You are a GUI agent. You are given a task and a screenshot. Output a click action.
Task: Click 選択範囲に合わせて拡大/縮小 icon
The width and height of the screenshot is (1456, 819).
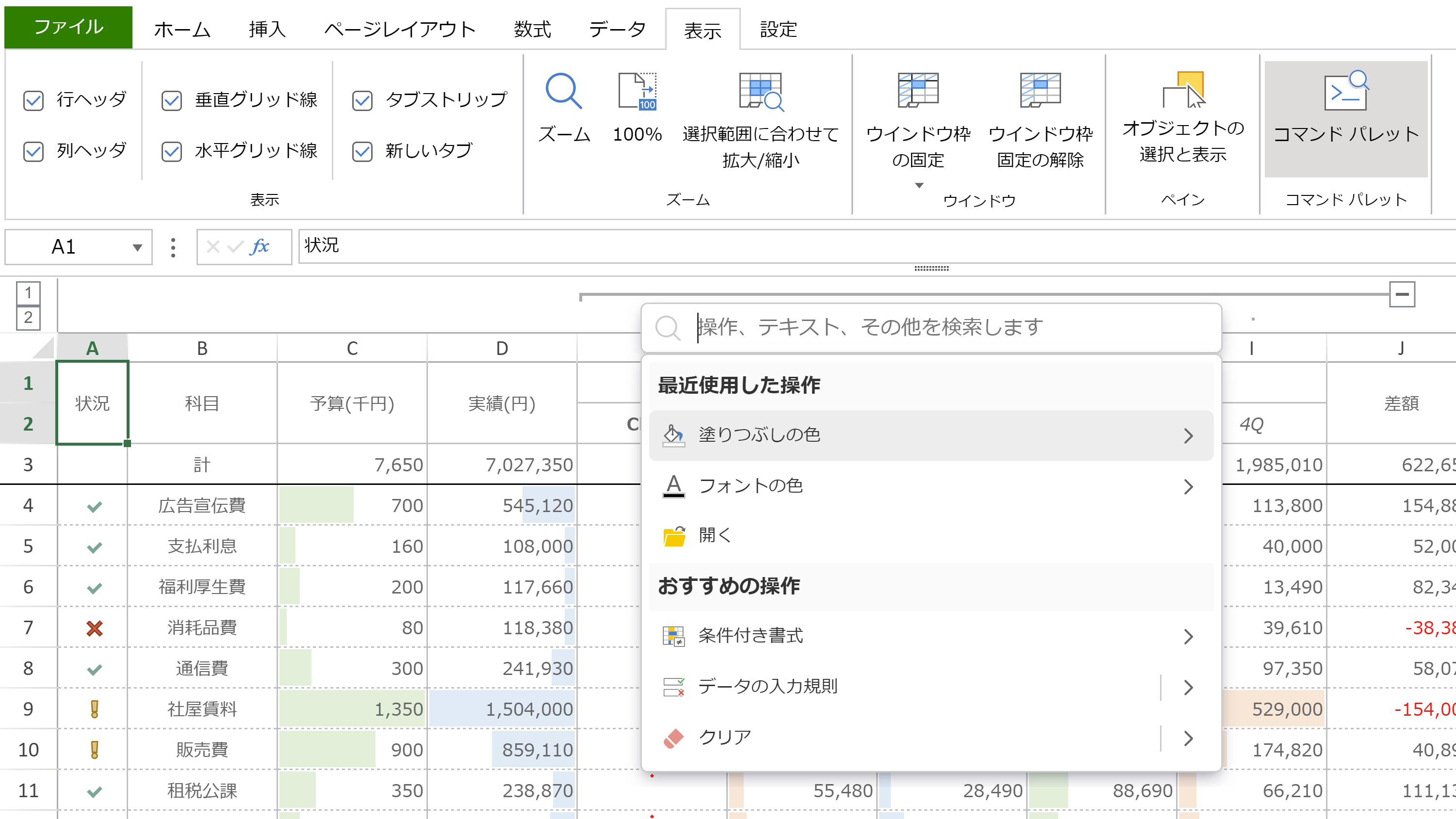pyautogui.click(x=760, y=102)
